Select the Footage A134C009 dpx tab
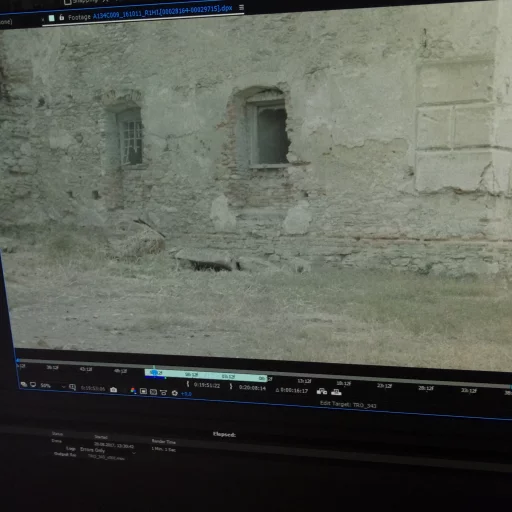The height and width of the screenshot is (512, 512). click(150, 13)
